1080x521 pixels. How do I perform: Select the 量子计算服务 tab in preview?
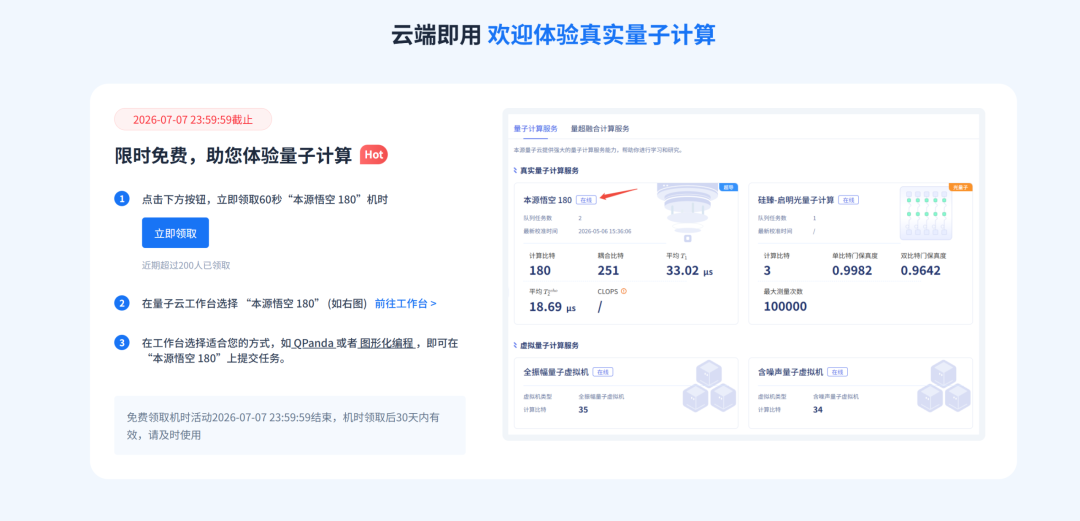[535, 128]
